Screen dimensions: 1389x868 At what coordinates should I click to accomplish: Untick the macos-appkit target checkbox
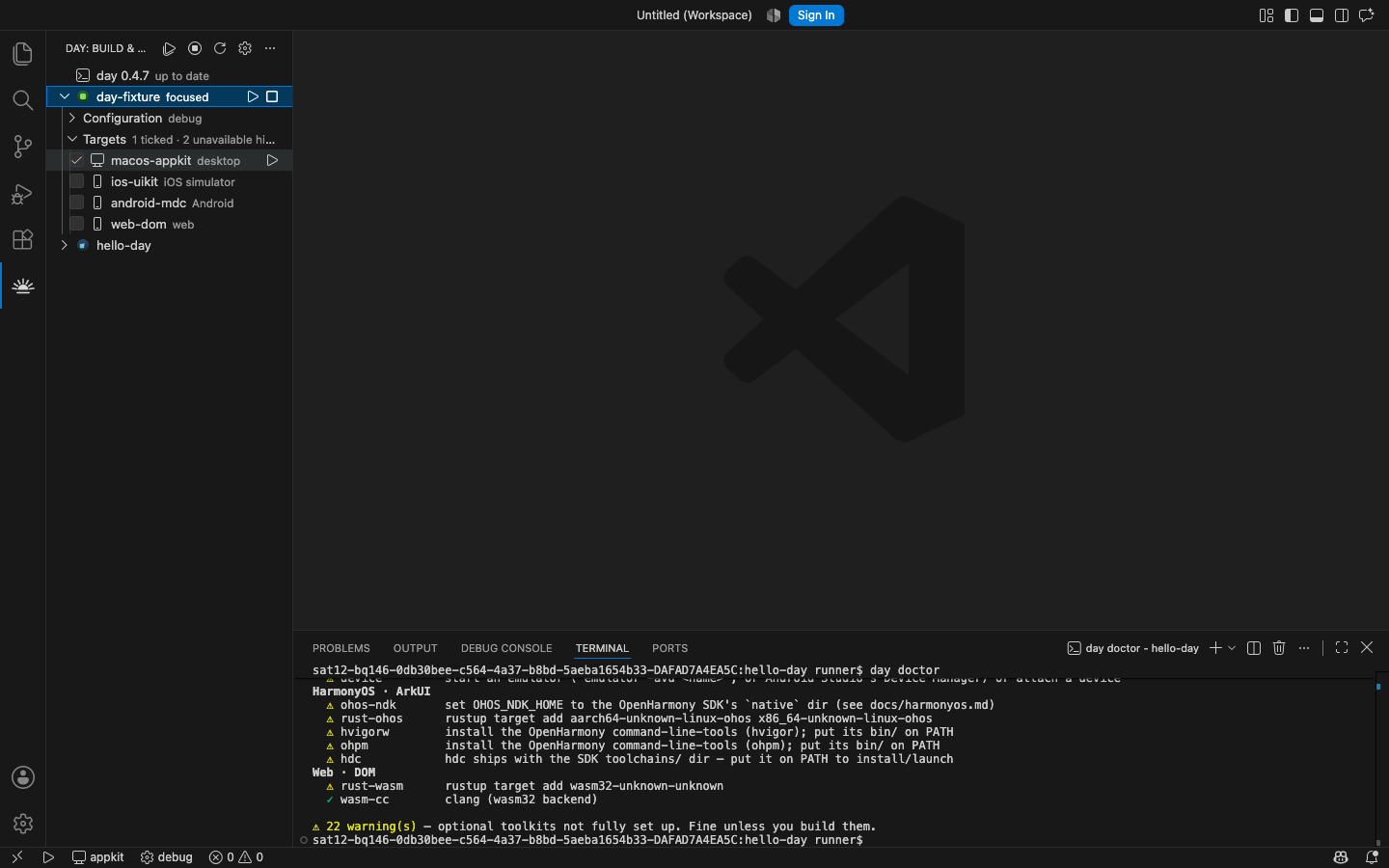tap(77, 160)
